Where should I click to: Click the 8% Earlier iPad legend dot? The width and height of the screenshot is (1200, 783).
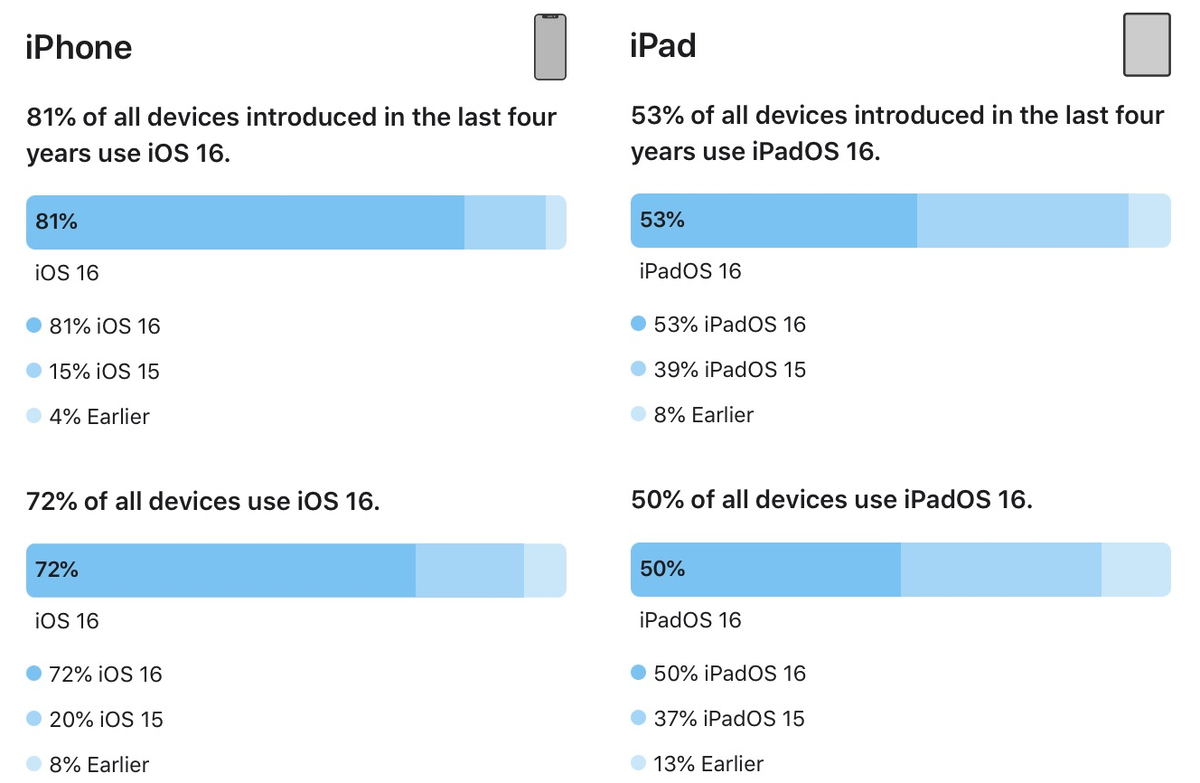click(x=639, y=414)
